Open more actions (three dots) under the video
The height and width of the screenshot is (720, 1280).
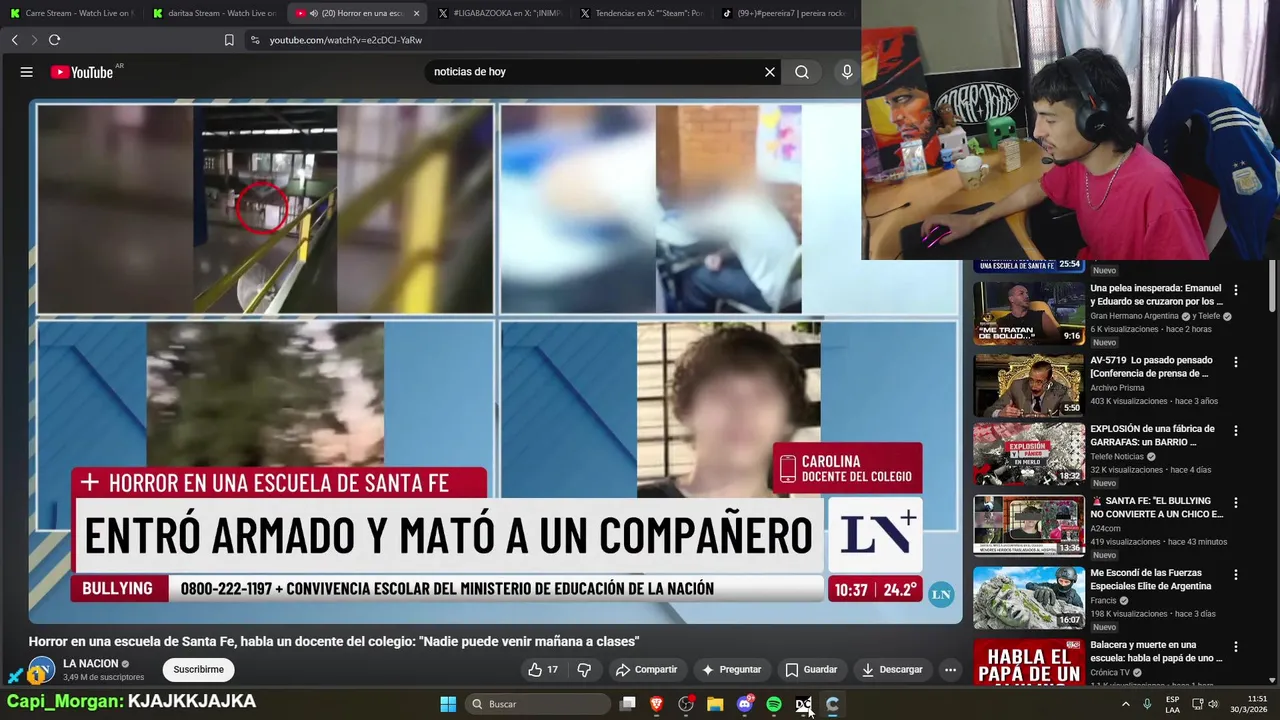[950, 669]
